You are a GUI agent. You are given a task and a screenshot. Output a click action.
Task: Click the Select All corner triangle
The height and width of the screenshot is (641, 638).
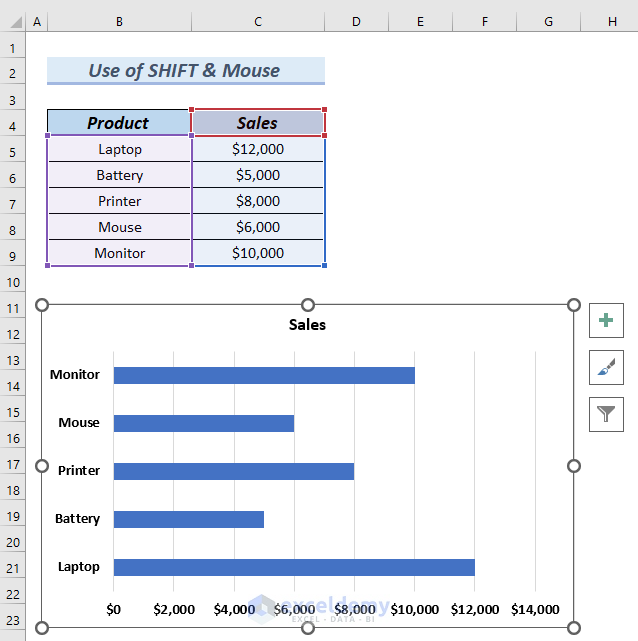point(16,22)
